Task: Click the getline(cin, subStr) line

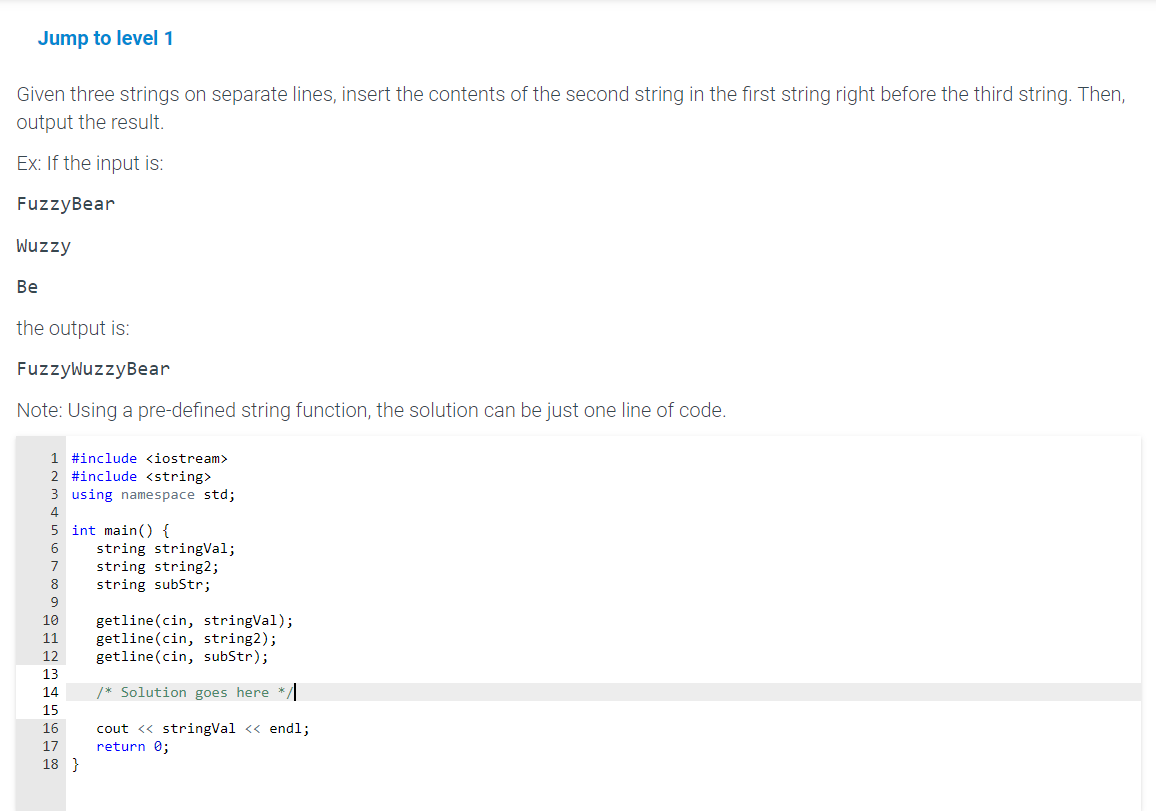Action: pyautogui.click(x=182, y=656)
